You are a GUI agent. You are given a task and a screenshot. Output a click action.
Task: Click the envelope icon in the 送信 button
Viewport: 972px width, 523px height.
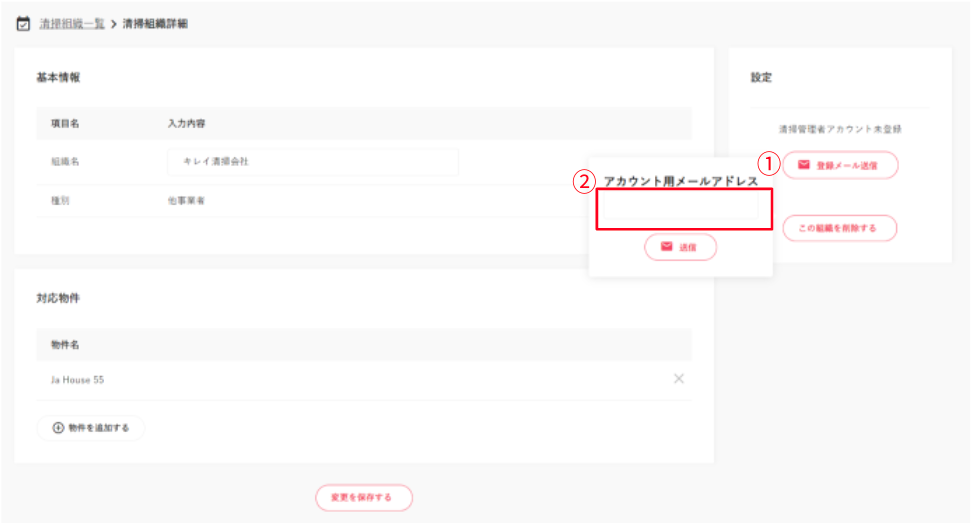[666, 246]
